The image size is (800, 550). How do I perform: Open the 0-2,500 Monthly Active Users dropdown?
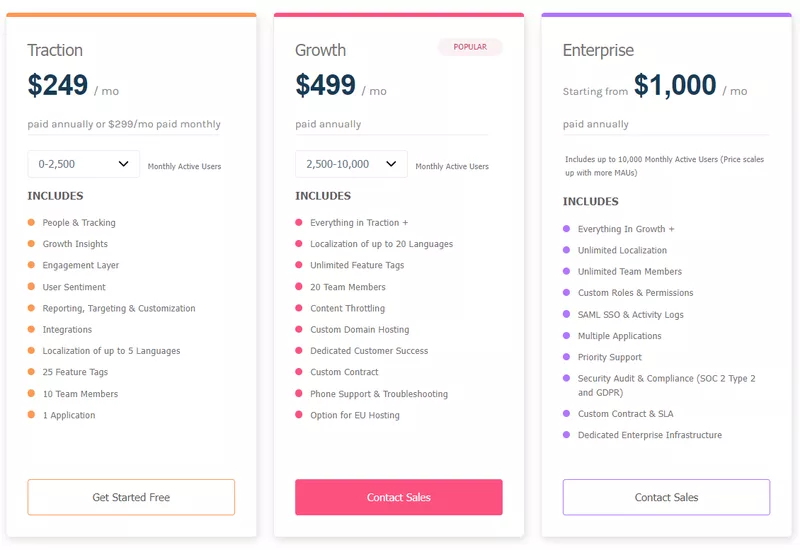pos(84,164)
